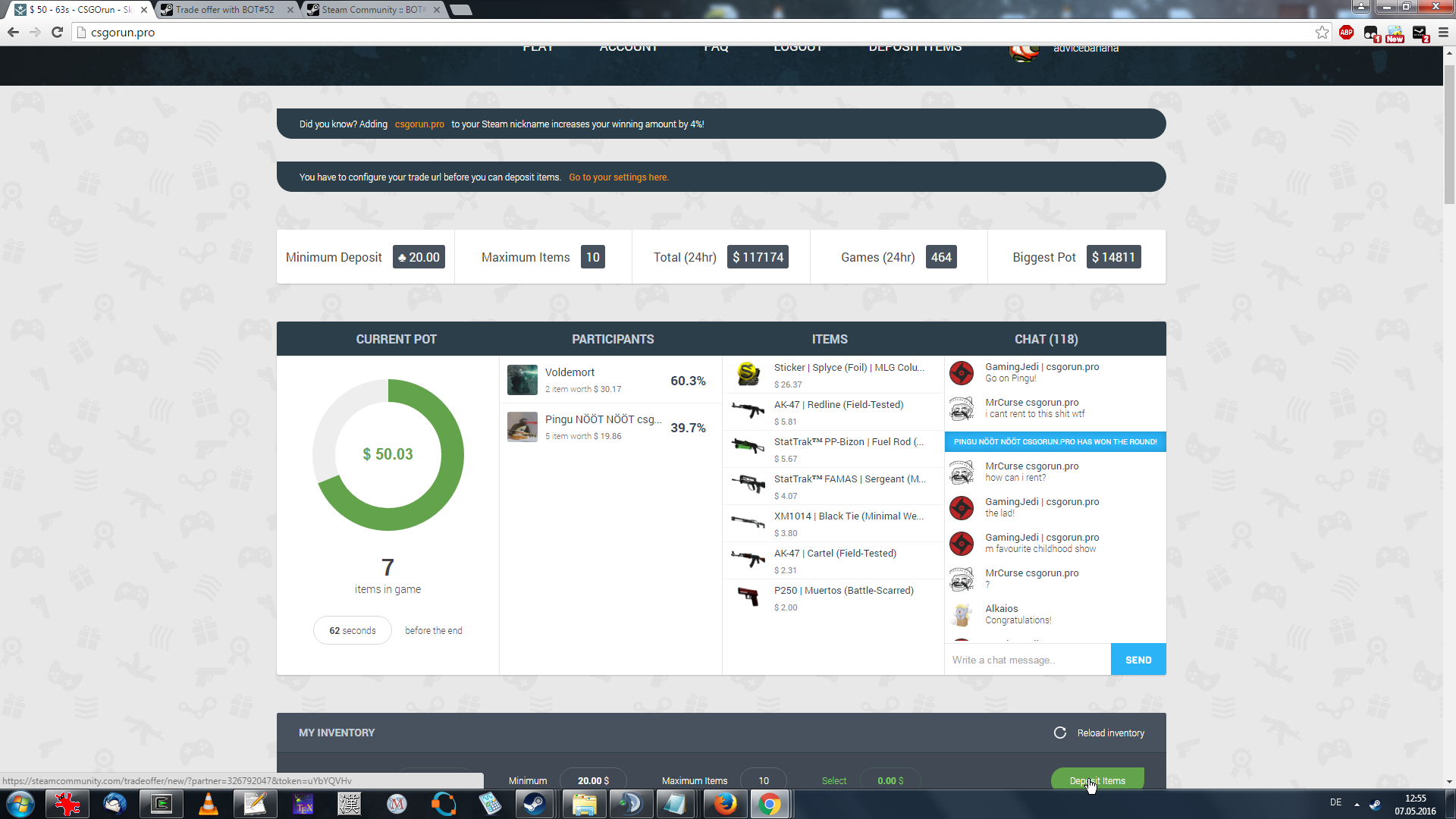Send the chat message with SEND
The width and height of the screenshot is (1456, 819).
pos(1137,660)
